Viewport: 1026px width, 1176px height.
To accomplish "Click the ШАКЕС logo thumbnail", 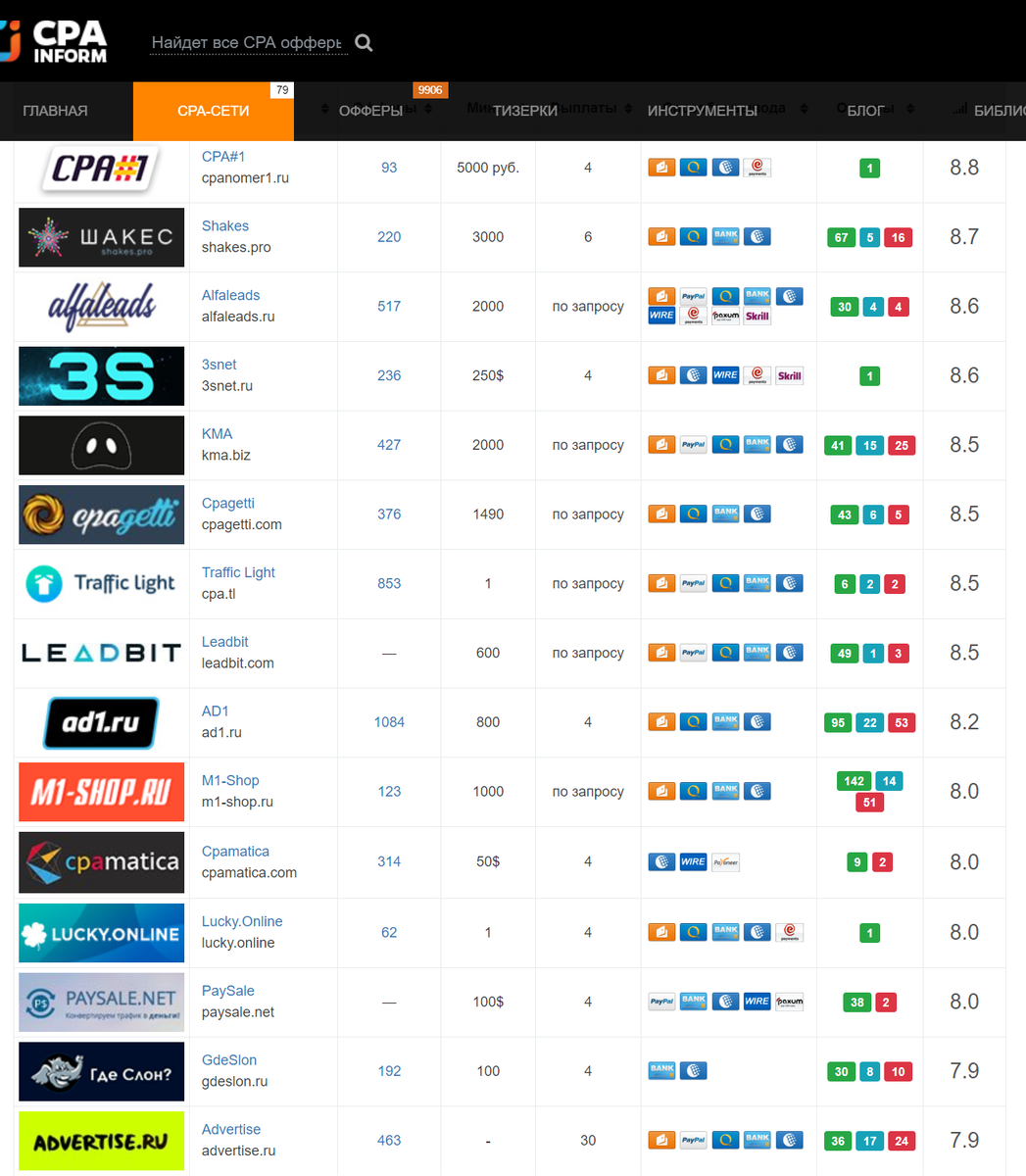I will click(x=101, y=237).
